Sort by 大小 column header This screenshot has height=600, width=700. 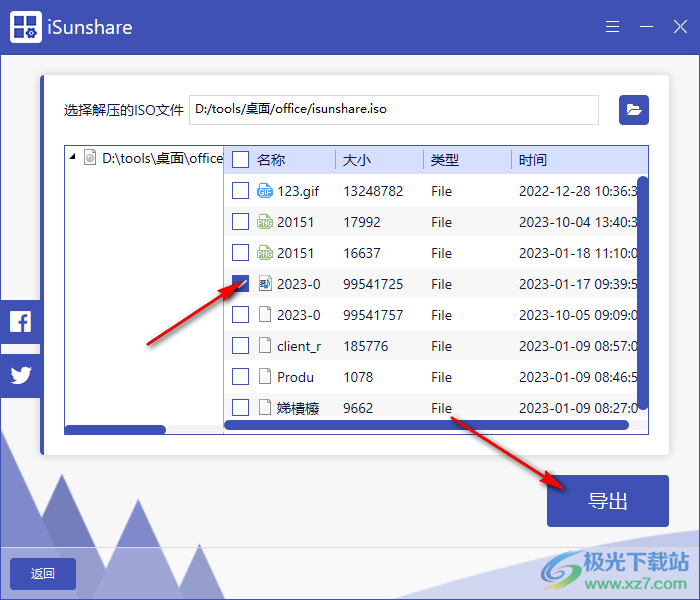[x=357, y=160]
